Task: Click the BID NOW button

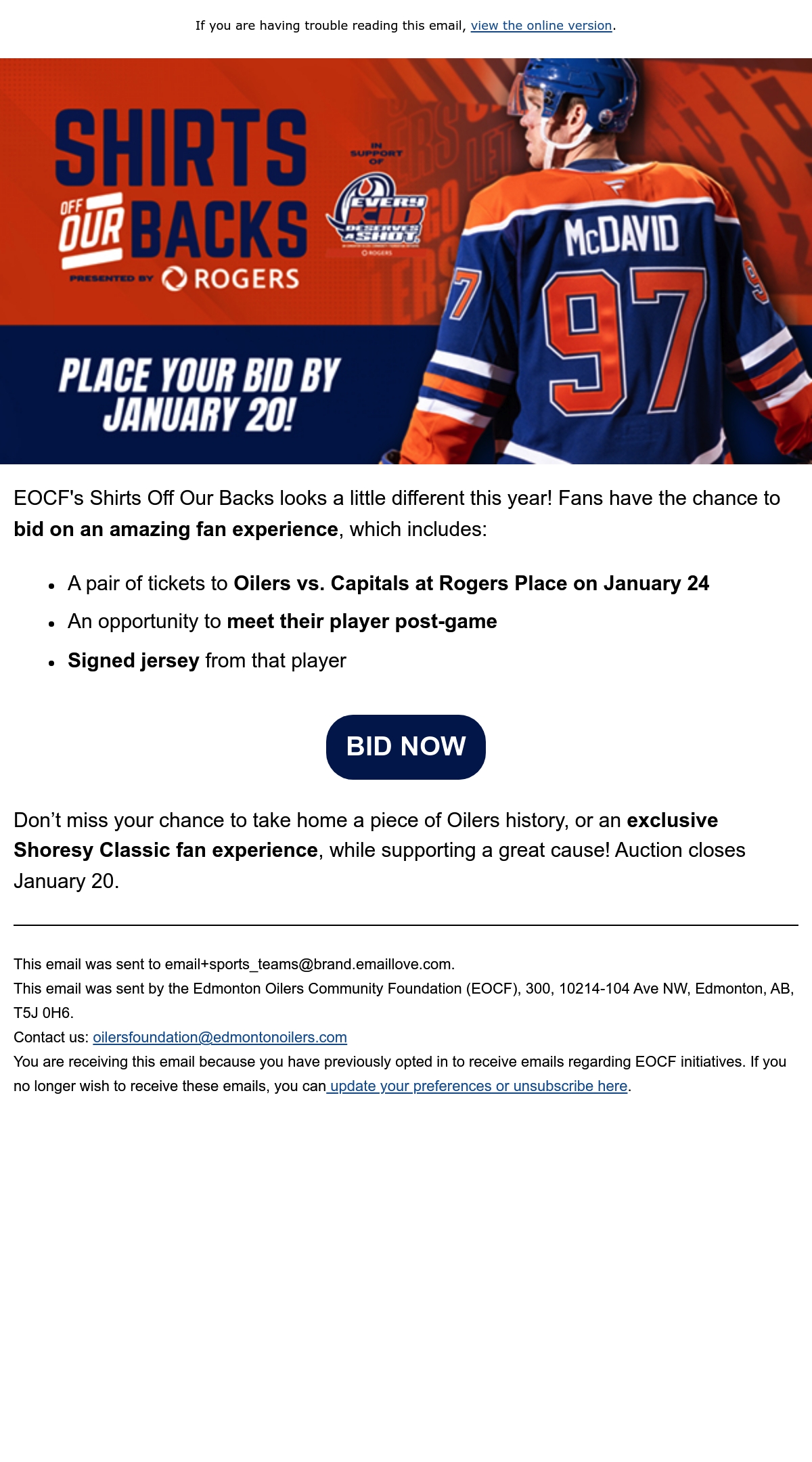Action: pyautogui.click(x=406, y=747)
